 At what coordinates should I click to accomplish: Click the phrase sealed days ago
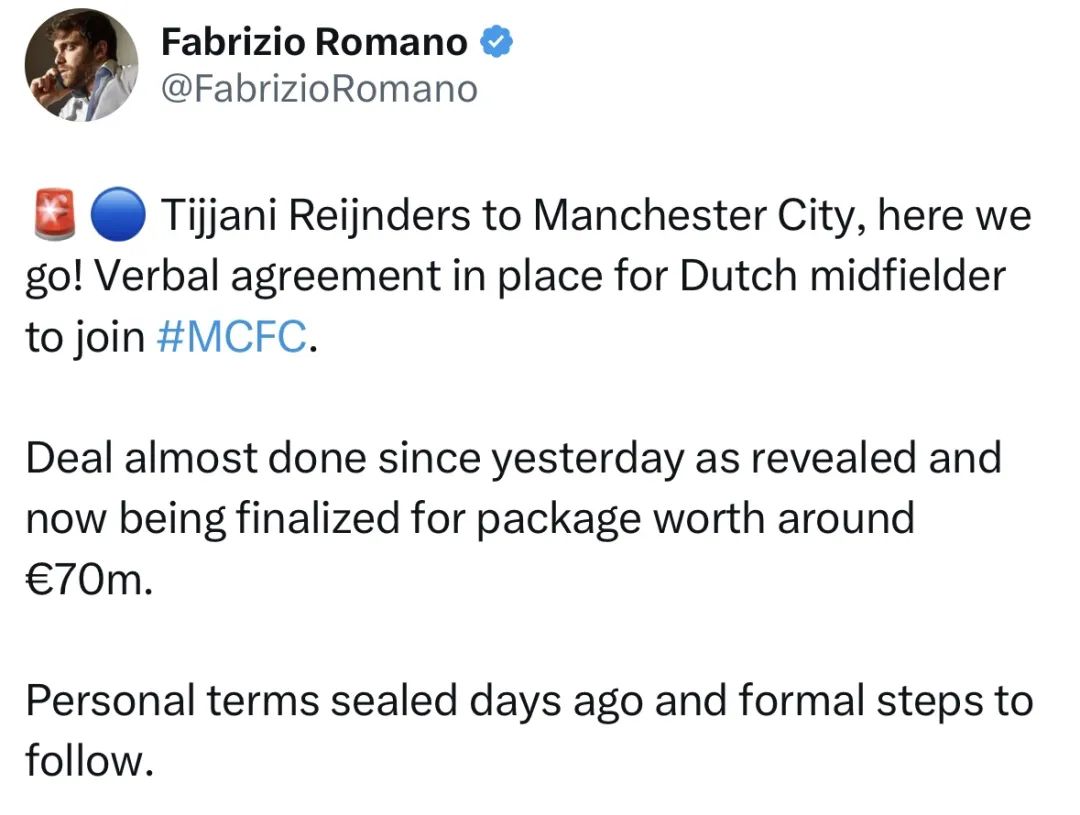pyautogui.click(x=486, y=702)
